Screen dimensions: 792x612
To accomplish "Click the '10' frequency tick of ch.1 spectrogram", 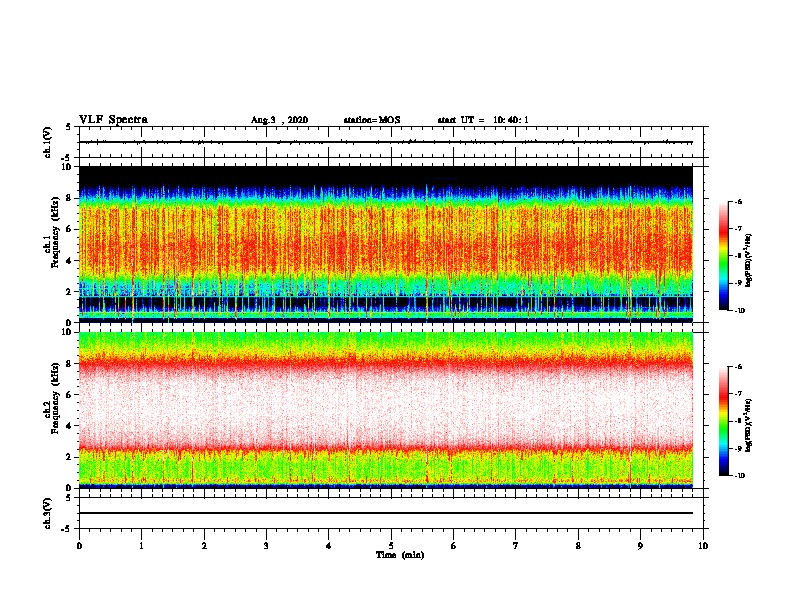I will [x=67, y=167].
